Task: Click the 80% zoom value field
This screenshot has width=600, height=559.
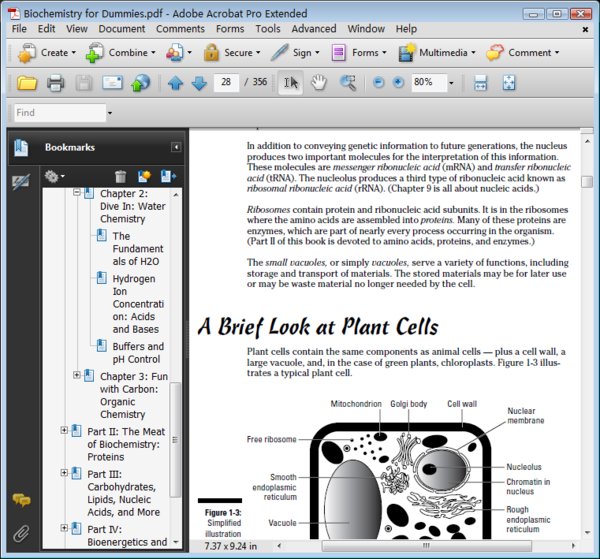Action: point(429,82)
